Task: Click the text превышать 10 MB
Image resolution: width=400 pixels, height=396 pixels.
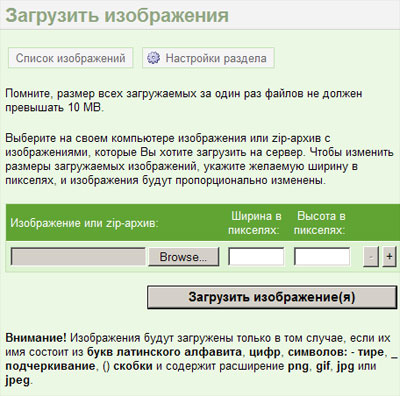Action: click(55, 108)
